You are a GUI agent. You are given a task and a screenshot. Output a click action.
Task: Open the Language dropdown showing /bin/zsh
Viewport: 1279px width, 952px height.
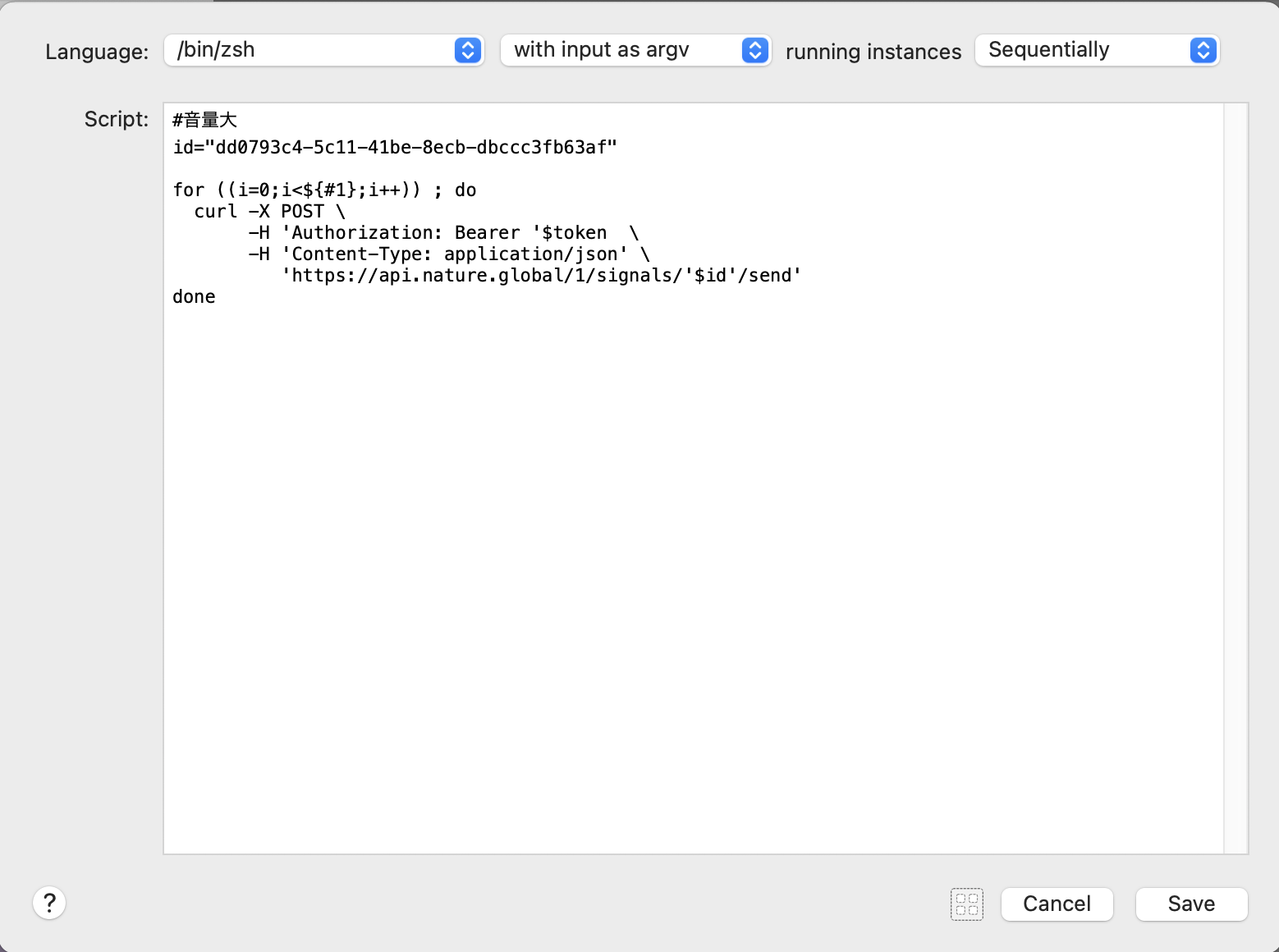(x=324, y=50)
